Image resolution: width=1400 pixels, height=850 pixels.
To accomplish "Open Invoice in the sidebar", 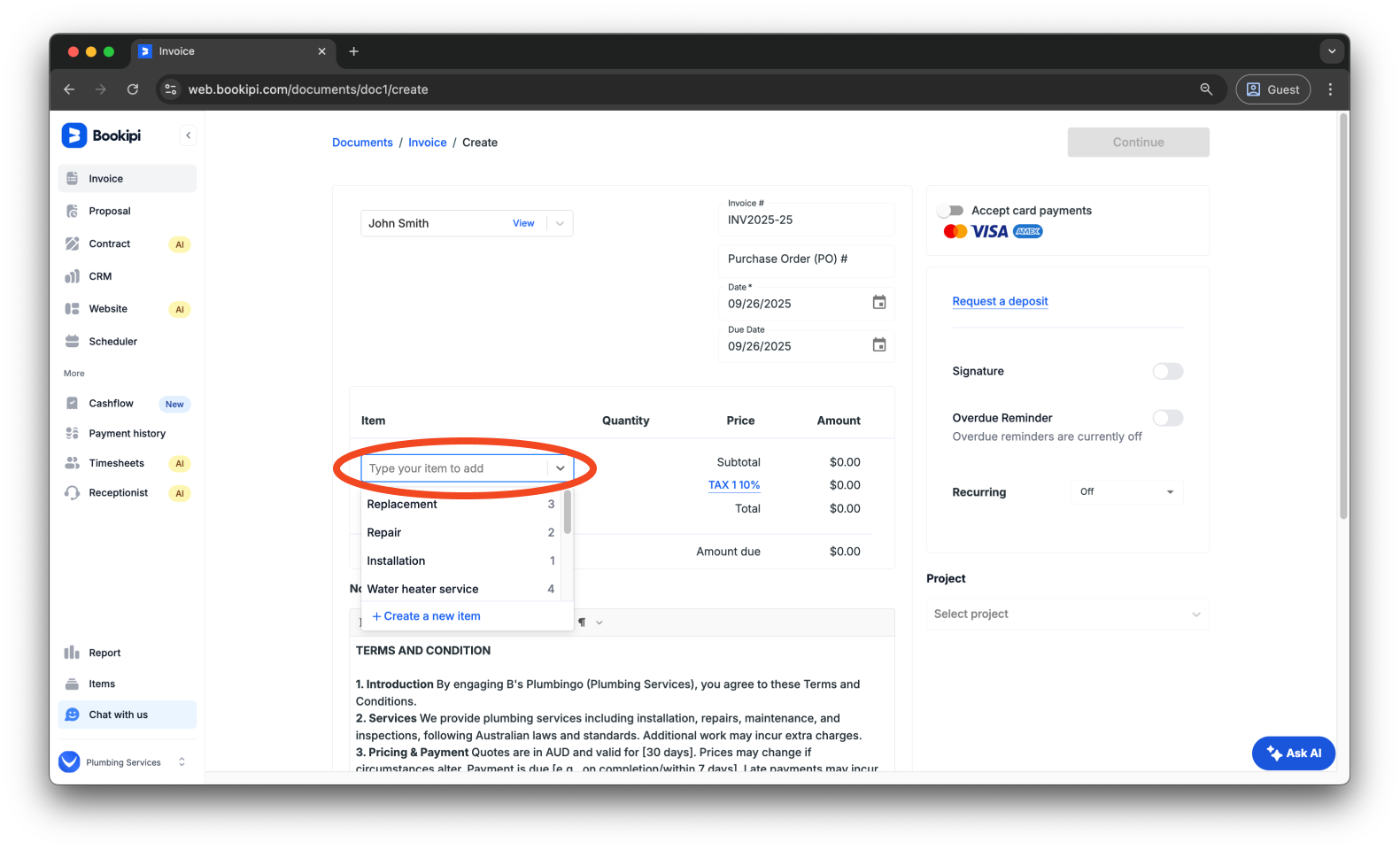I will tap(128, 179).
